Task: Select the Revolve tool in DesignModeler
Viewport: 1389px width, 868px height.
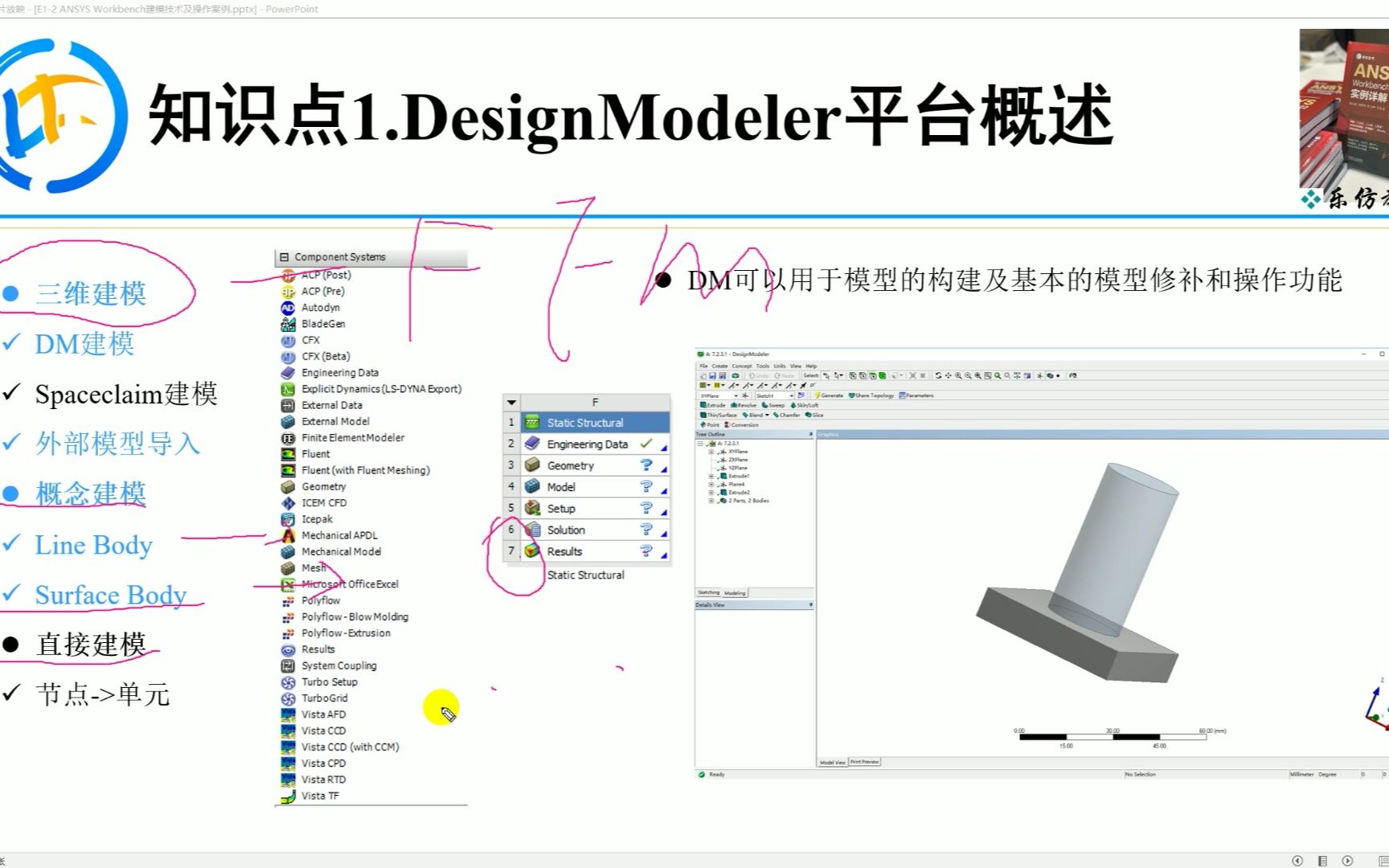Action: tap(744, 405)
